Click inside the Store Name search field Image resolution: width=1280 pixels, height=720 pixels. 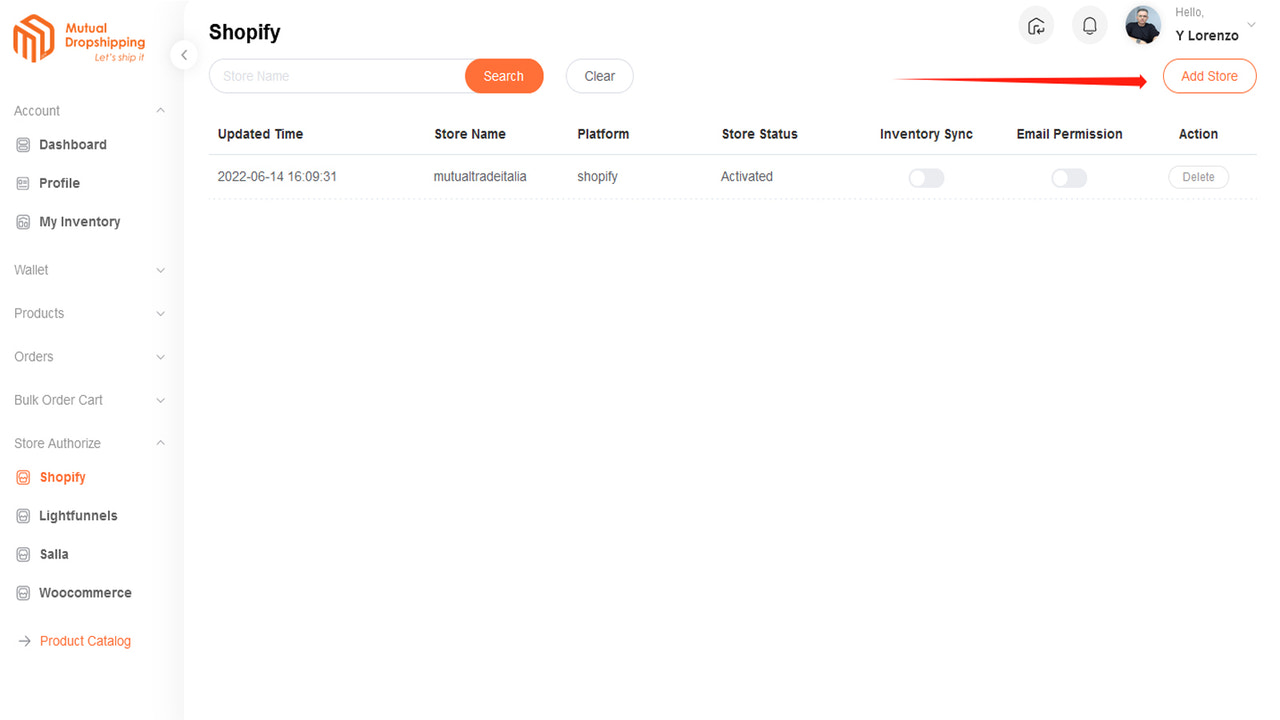(330, 75)
